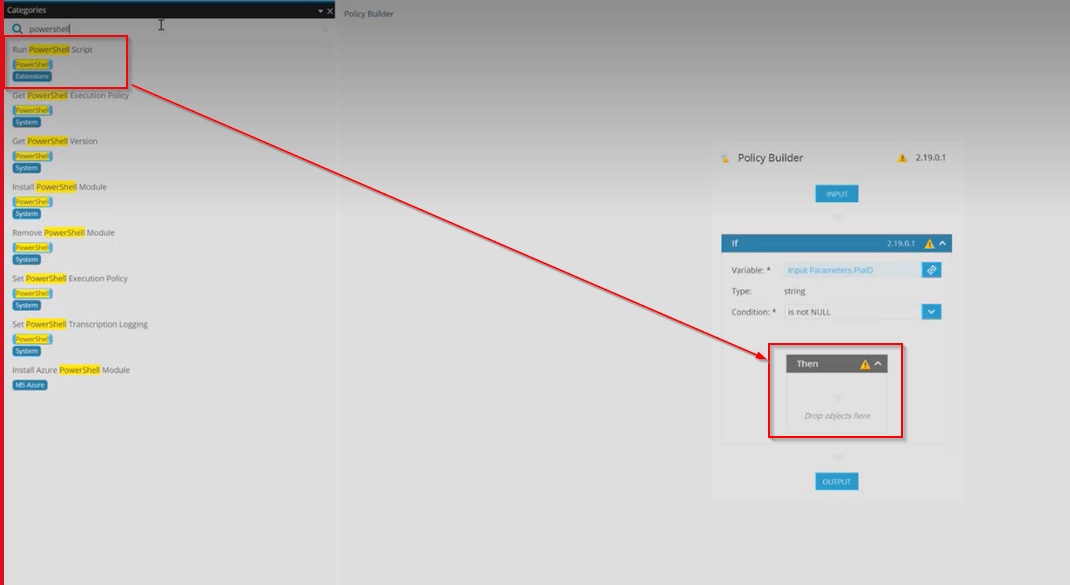This screenshot has width=1070, height=585.
Task: Click the Extensions tag under Run PowerShell Script
Action: [32, 76]
